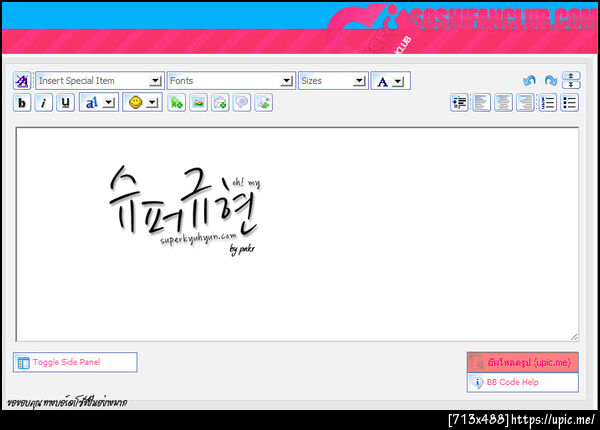Toggle underline formatting
This screenshot has width=600, height=430.
tap(65, 103)
